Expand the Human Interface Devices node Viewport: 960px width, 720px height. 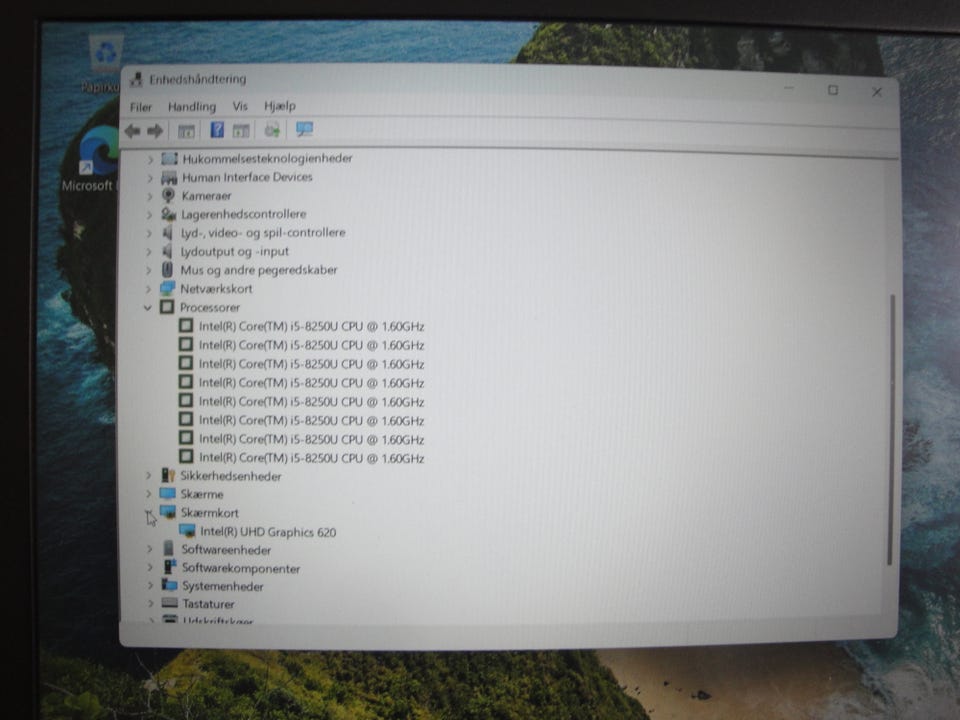click(x=150, y=178)
